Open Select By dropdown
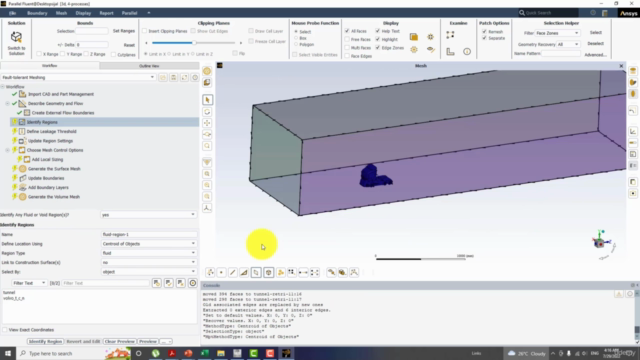Viewport: 640px width, 360px height. (x=149, y=272)
